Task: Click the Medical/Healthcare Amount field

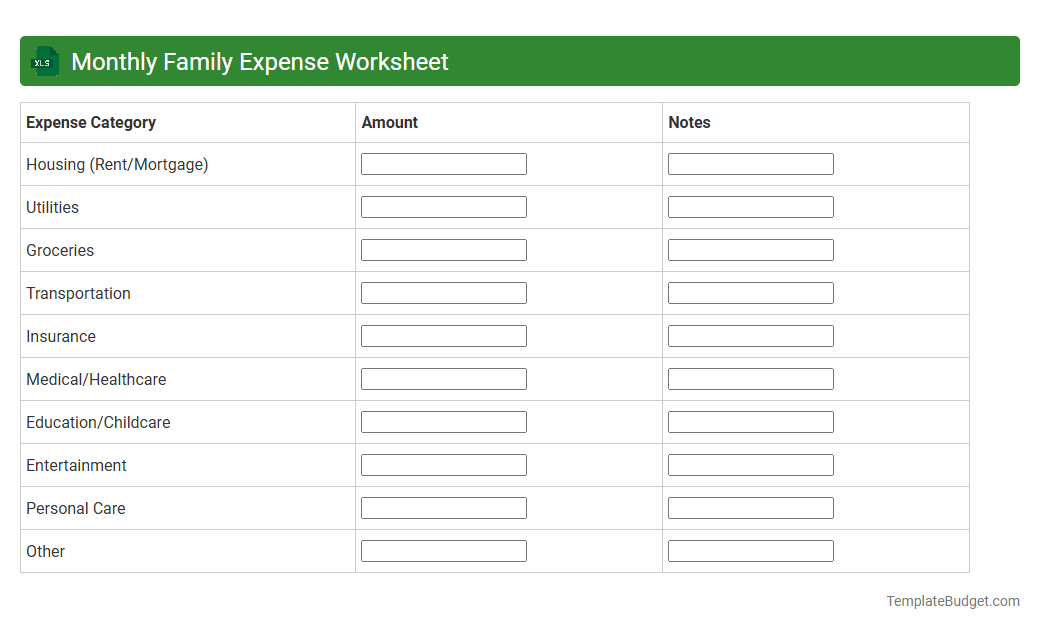Action: (x=443, y=378)
